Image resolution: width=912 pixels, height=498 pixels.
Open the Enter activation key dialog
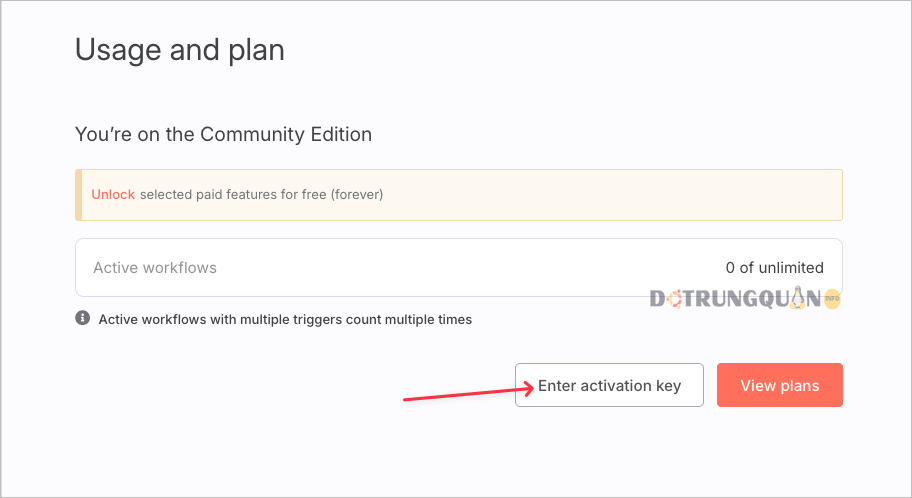609,385
